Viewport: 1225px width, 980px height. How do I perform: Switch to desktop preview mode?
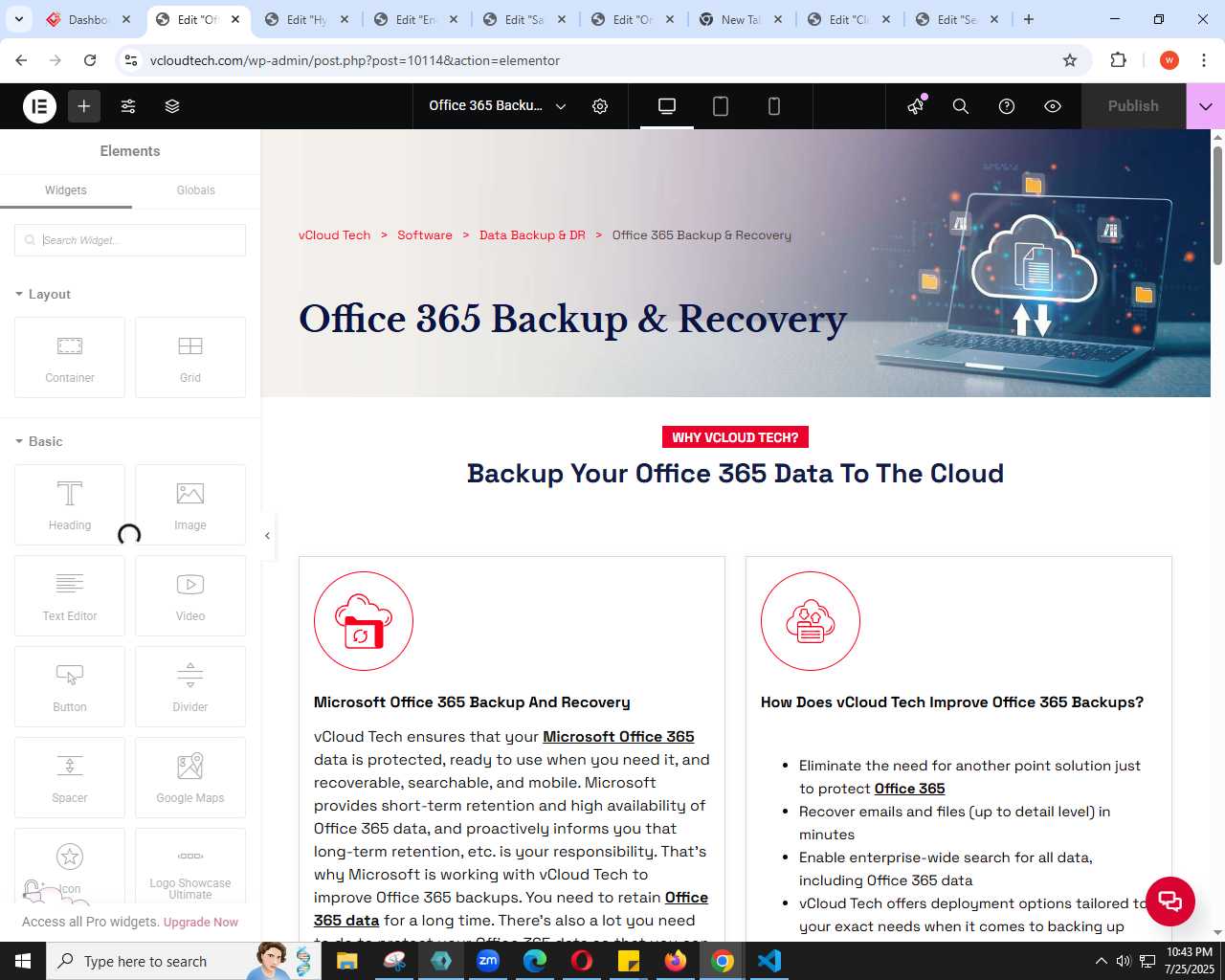tap(667, 106)
